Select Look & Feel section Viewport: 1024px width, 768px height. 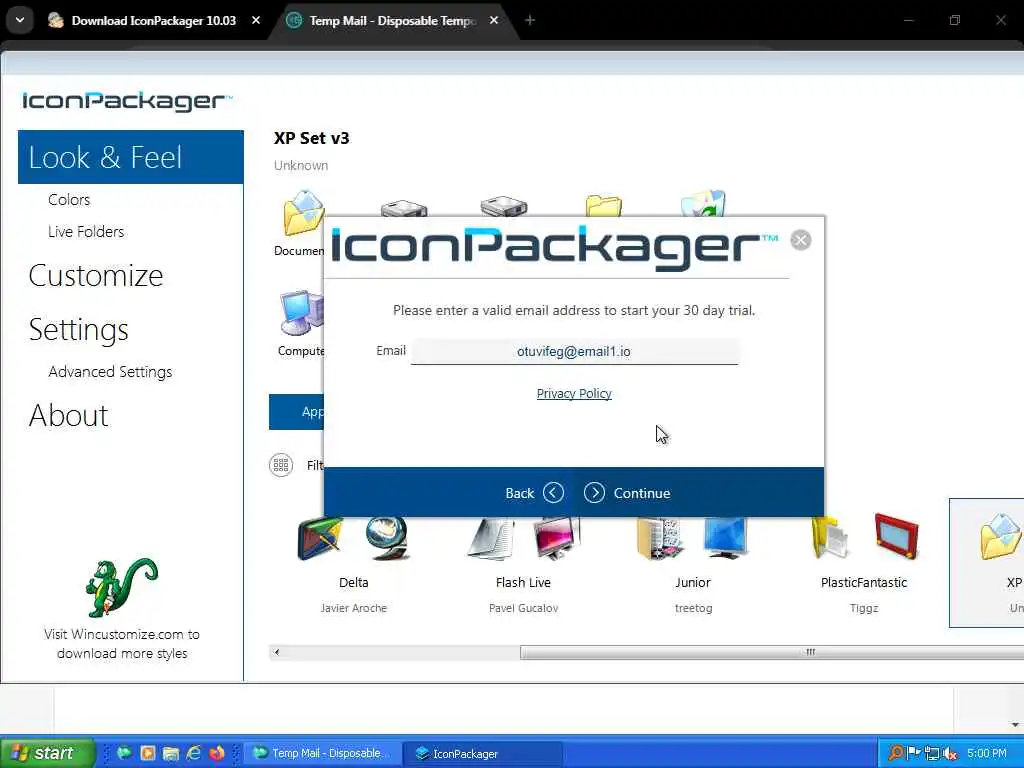pos(131,157)
